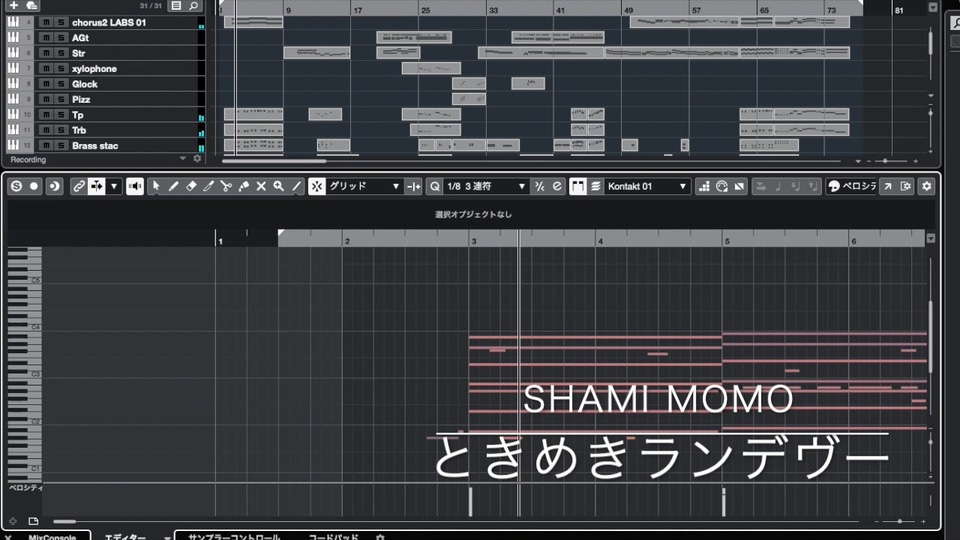Open the エディター tab dropdown arrow
Viewport: 960px width, 540px height.
click(x=167, y=537)
